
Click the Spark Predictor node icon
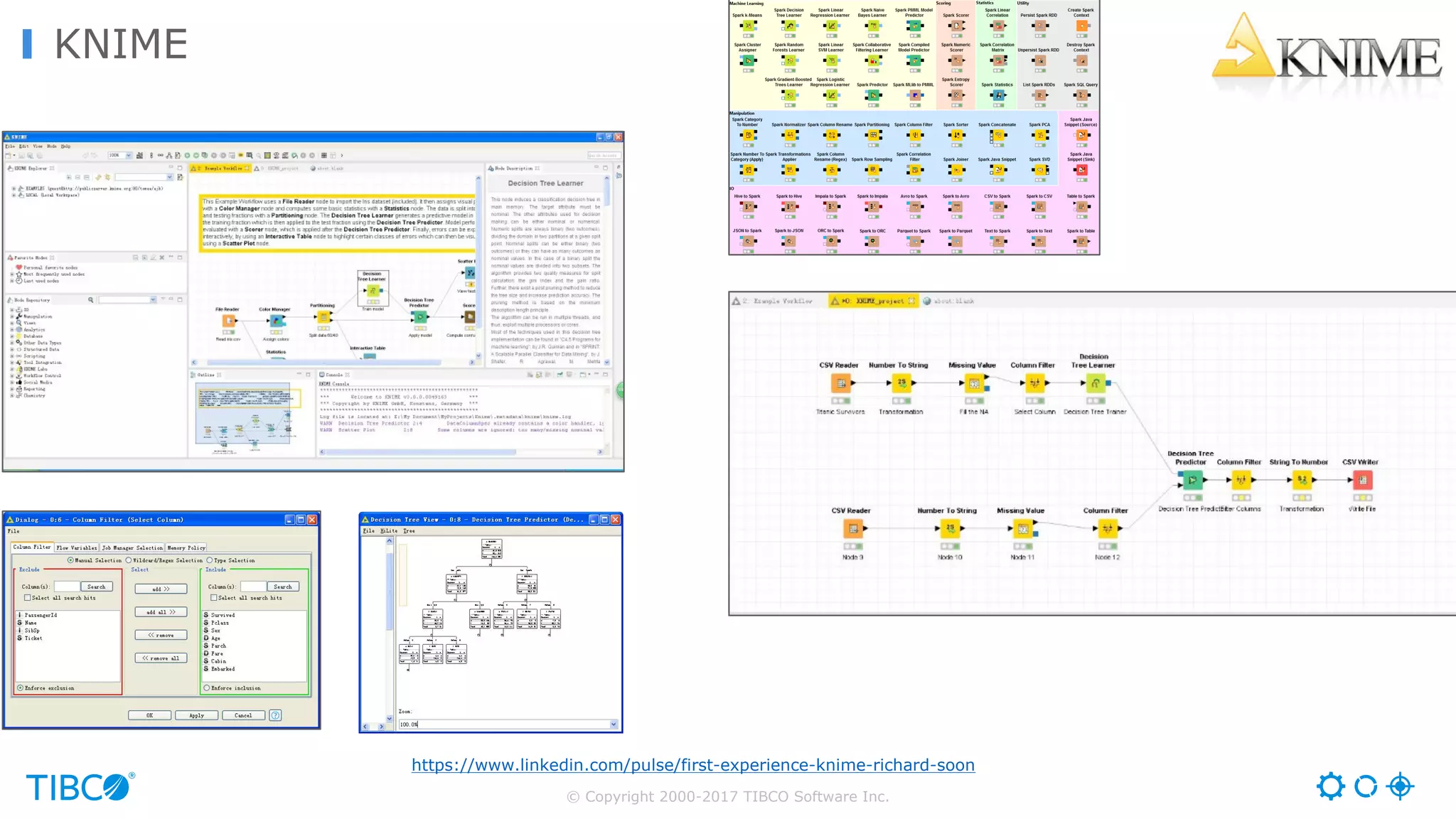(873, 95)
